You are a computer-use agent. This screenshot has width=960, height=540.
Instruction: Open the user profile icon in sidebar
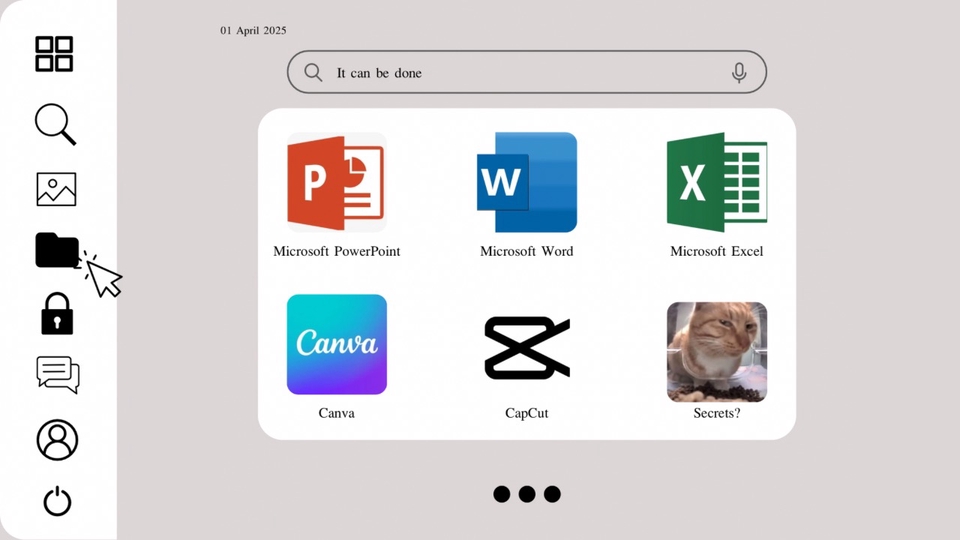57,440
